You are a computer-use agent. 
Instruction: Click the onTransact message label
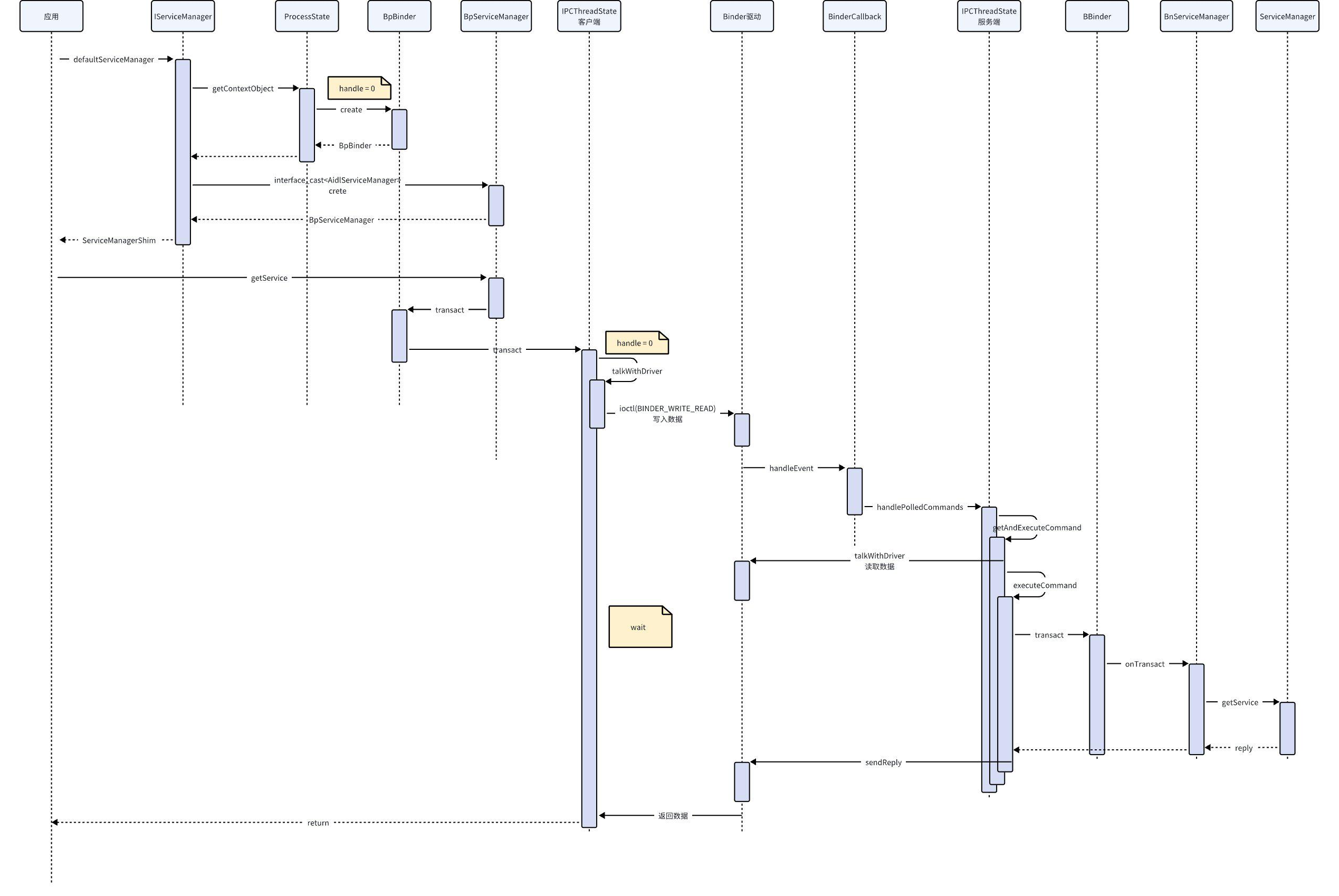click(1144, 664)
